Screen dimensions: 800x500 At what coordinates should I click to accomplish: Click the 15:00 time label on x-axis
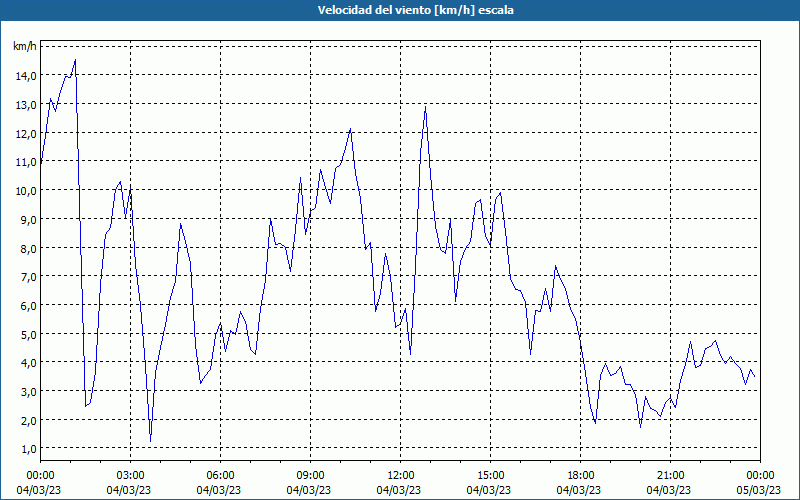tap(490, 476)
